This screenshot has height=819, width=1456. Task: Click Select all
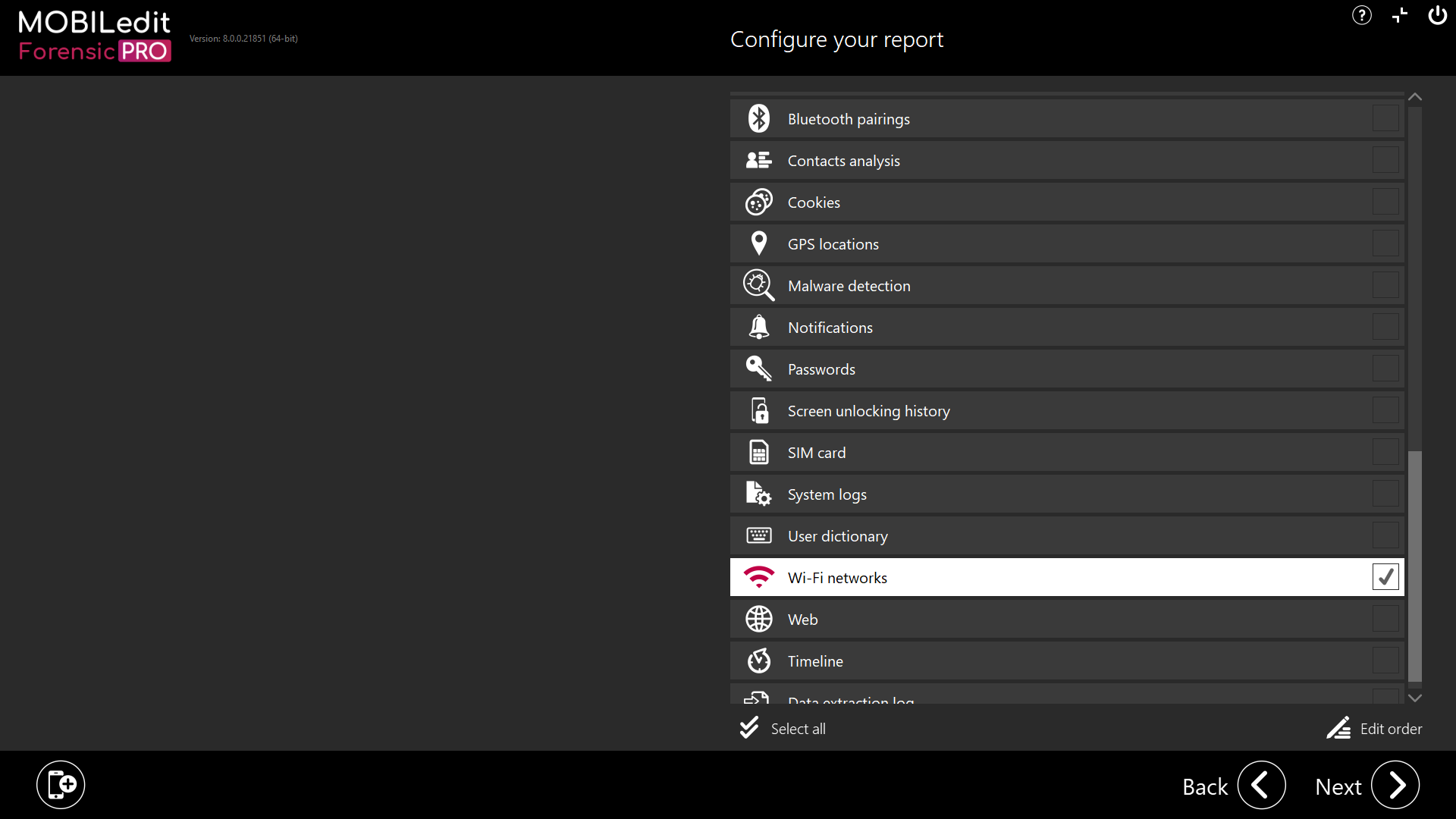(x=783, y=729)
